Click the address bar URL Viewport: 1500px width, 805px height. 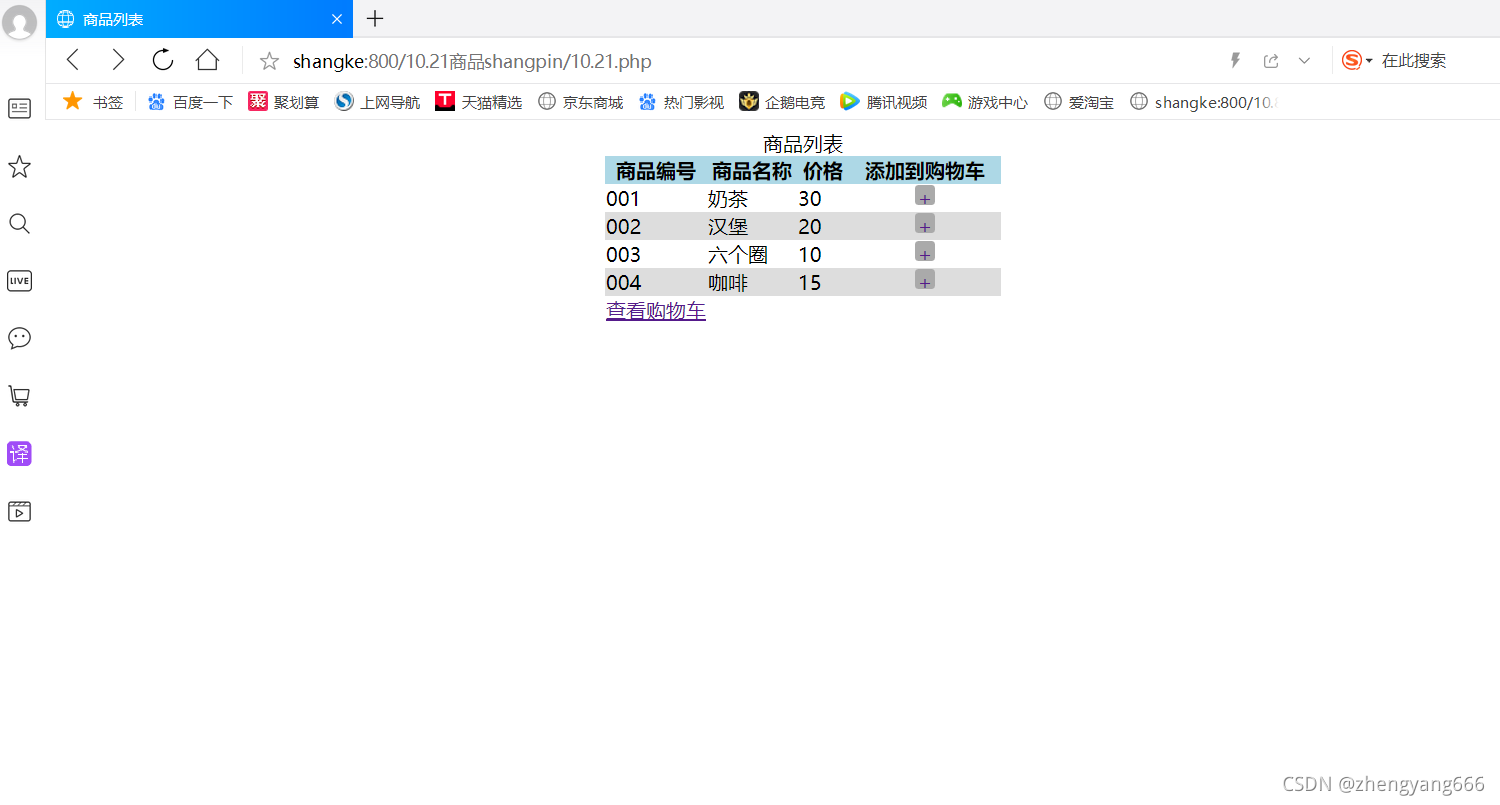[x=472, y=61]
